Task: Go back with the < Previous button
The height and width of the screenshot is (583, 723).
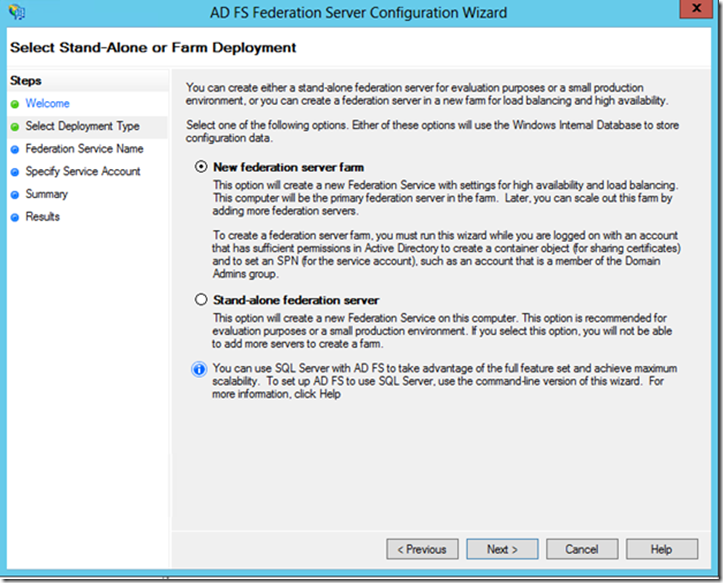Action: 422,549
